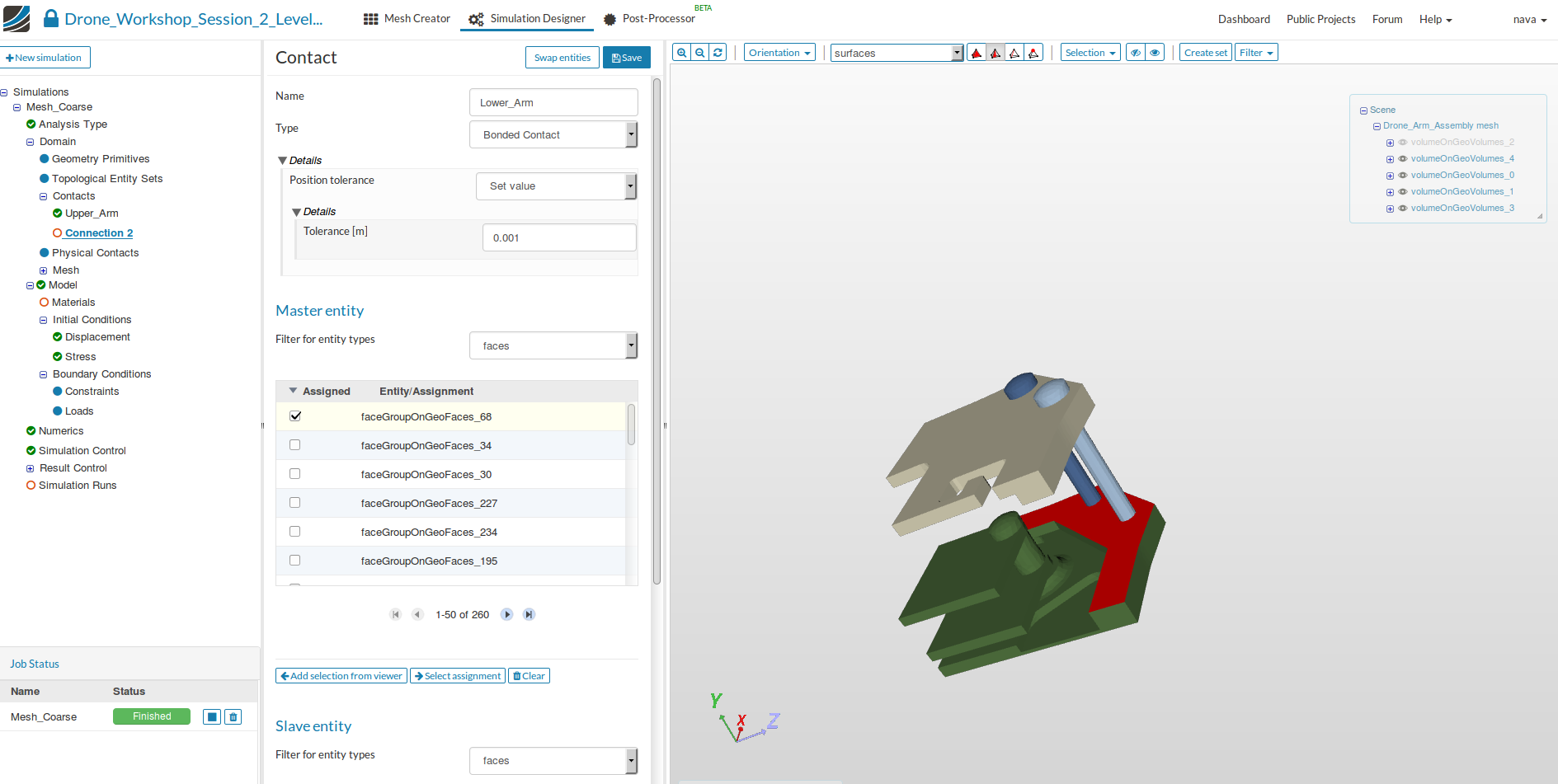The height and width of the screenshot is (784, 1558).
Task: Open Position tolerance dropdown
Action: 556,186
